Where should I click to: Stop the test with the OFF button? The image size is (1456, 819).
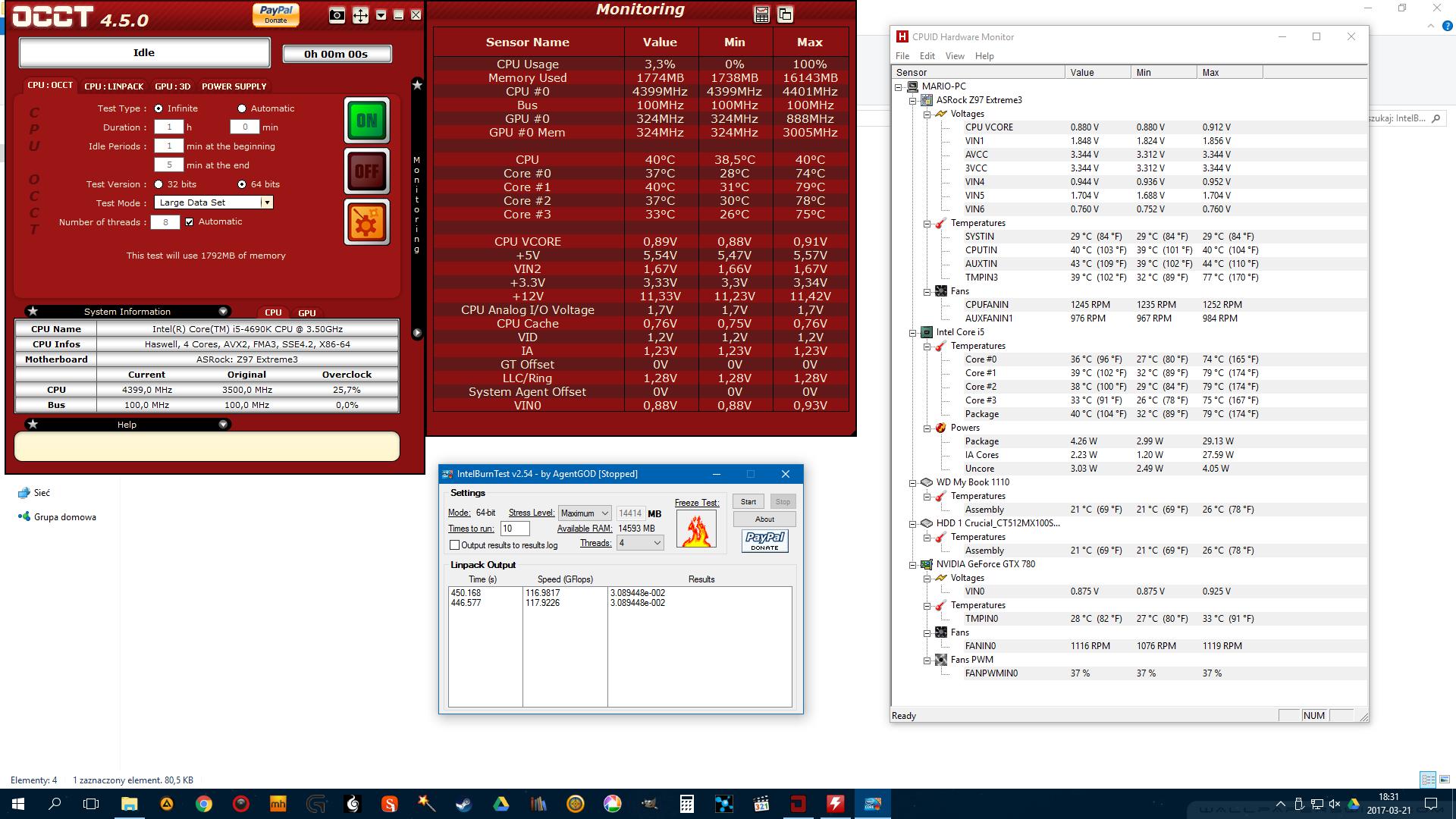[x=367, y=171]
